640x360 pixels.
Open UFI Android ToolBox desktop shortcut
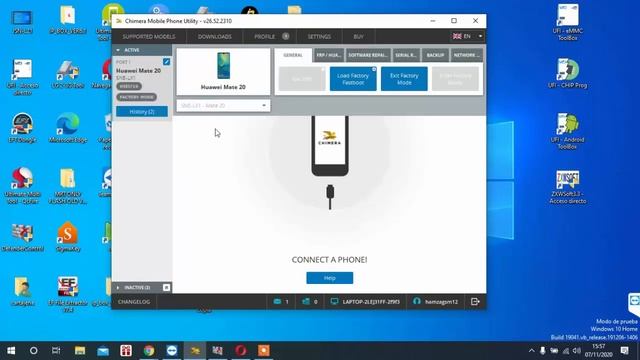568,131
